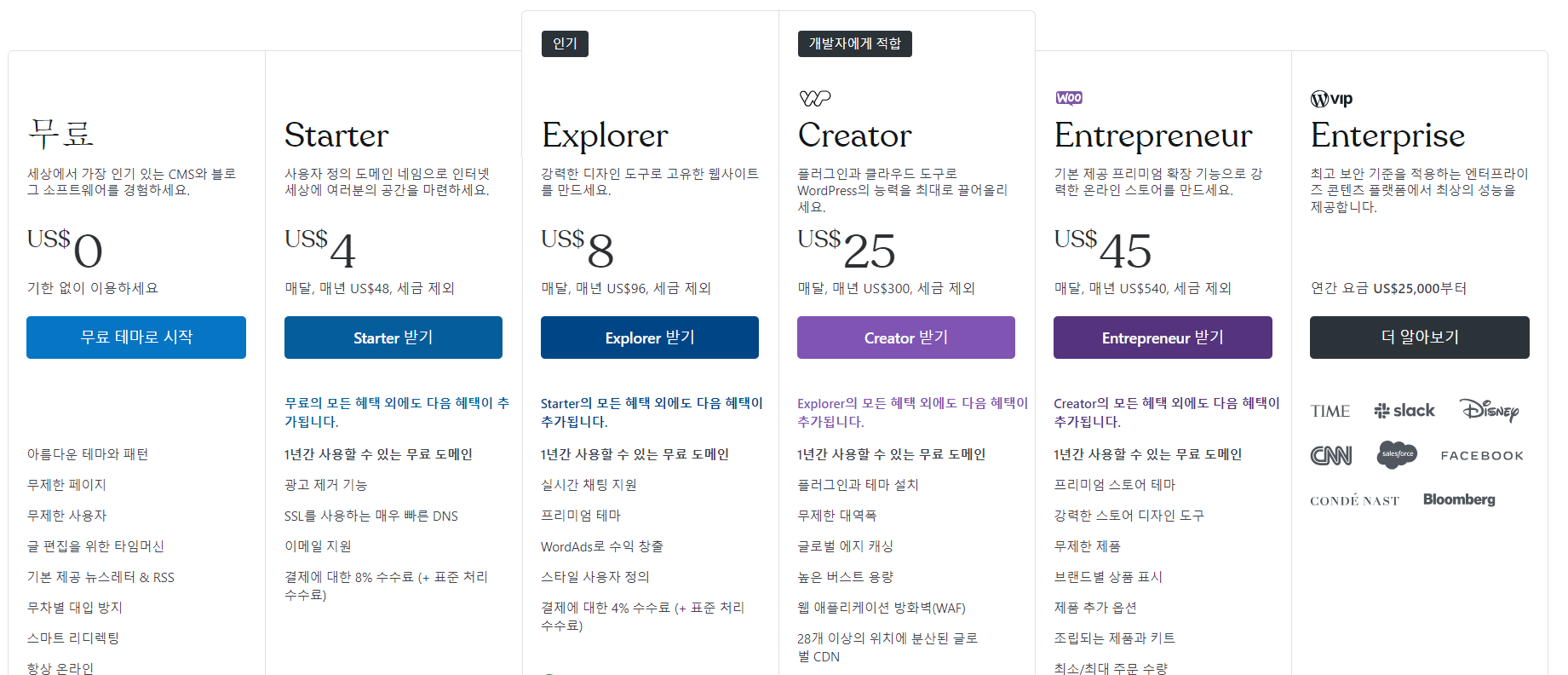Click '글 편집을 위한 타임머신' feature
Viewport: 1568px width, 675px height.
pos(95,546)
